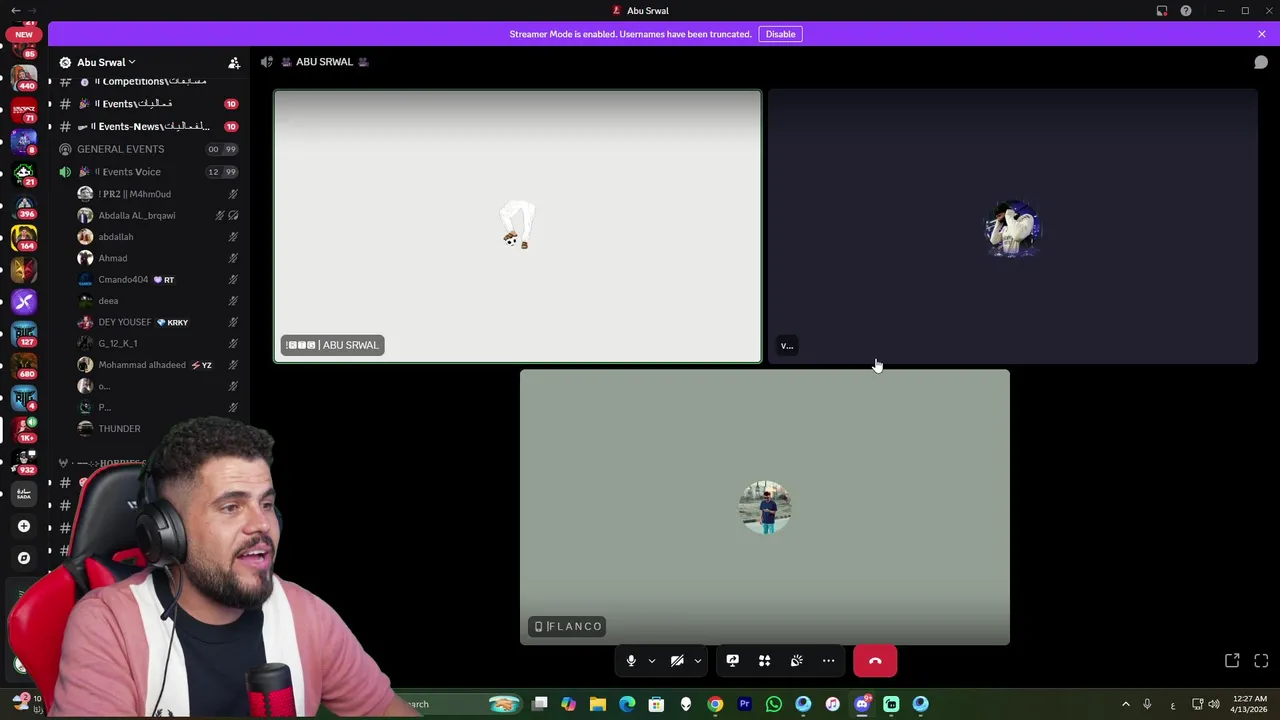Explore discoverable servers compass icon

pyautogui.click(x=24, y=558)
